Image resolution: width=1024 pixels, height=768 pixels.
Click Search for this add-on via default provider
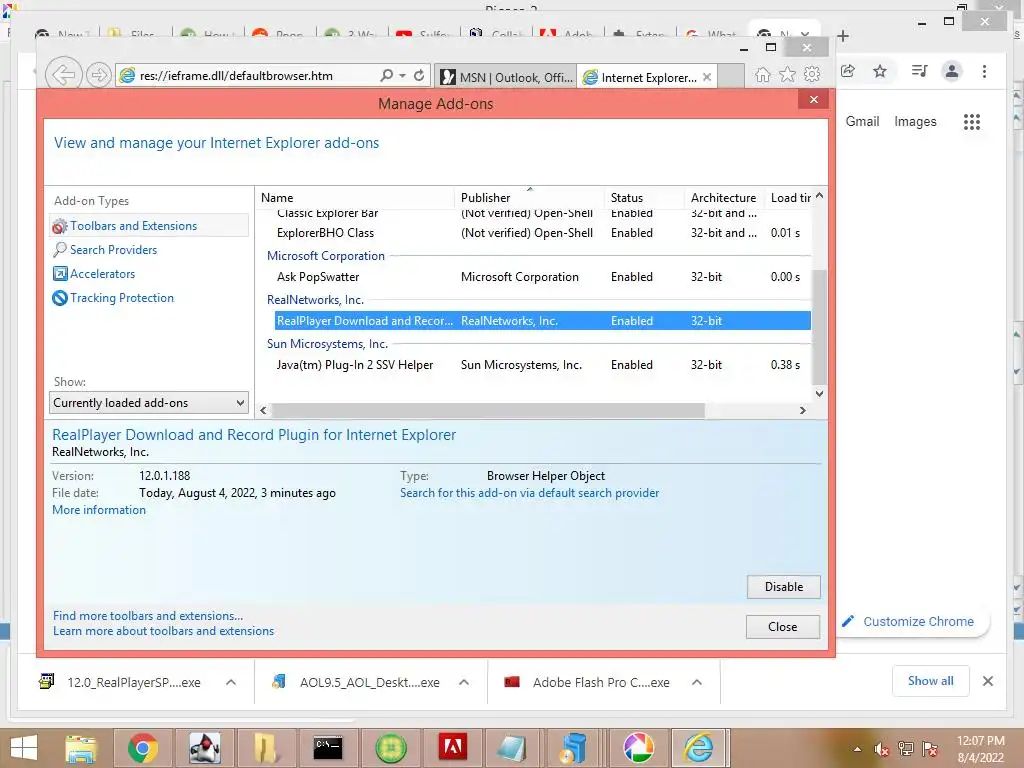point(530,493)
